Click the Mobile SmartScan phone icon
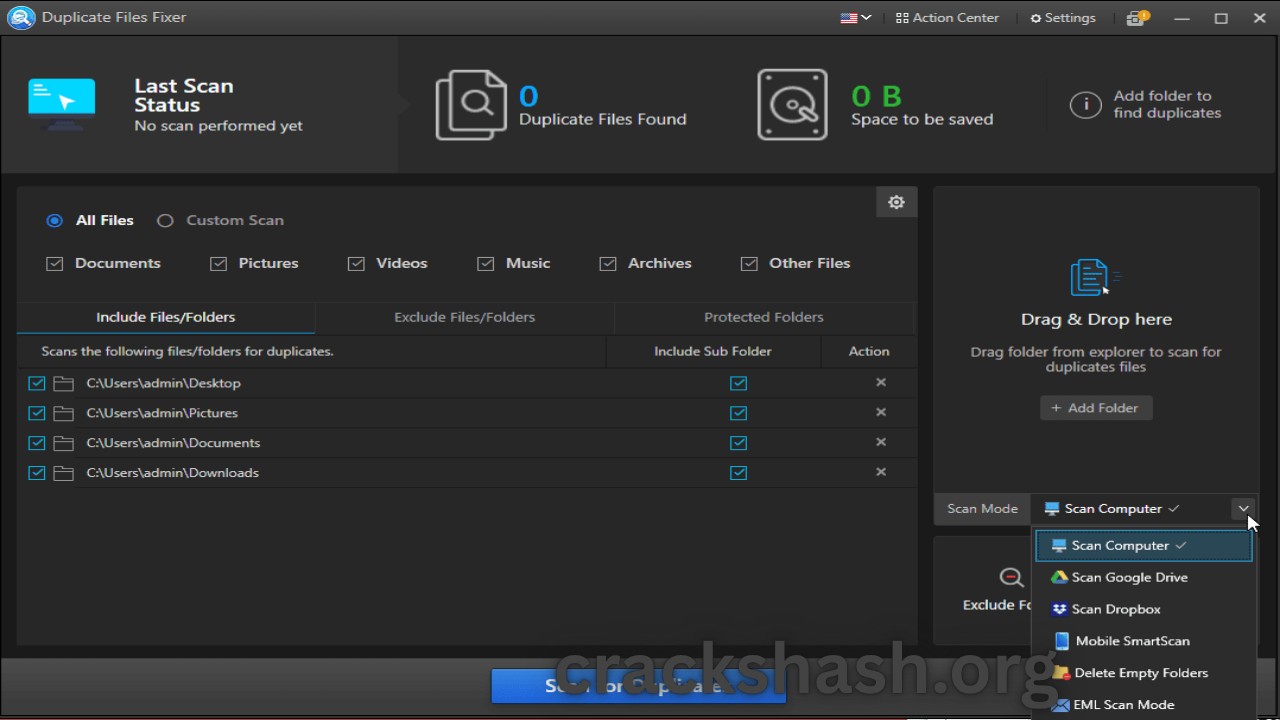 [x=1060, y=641]
